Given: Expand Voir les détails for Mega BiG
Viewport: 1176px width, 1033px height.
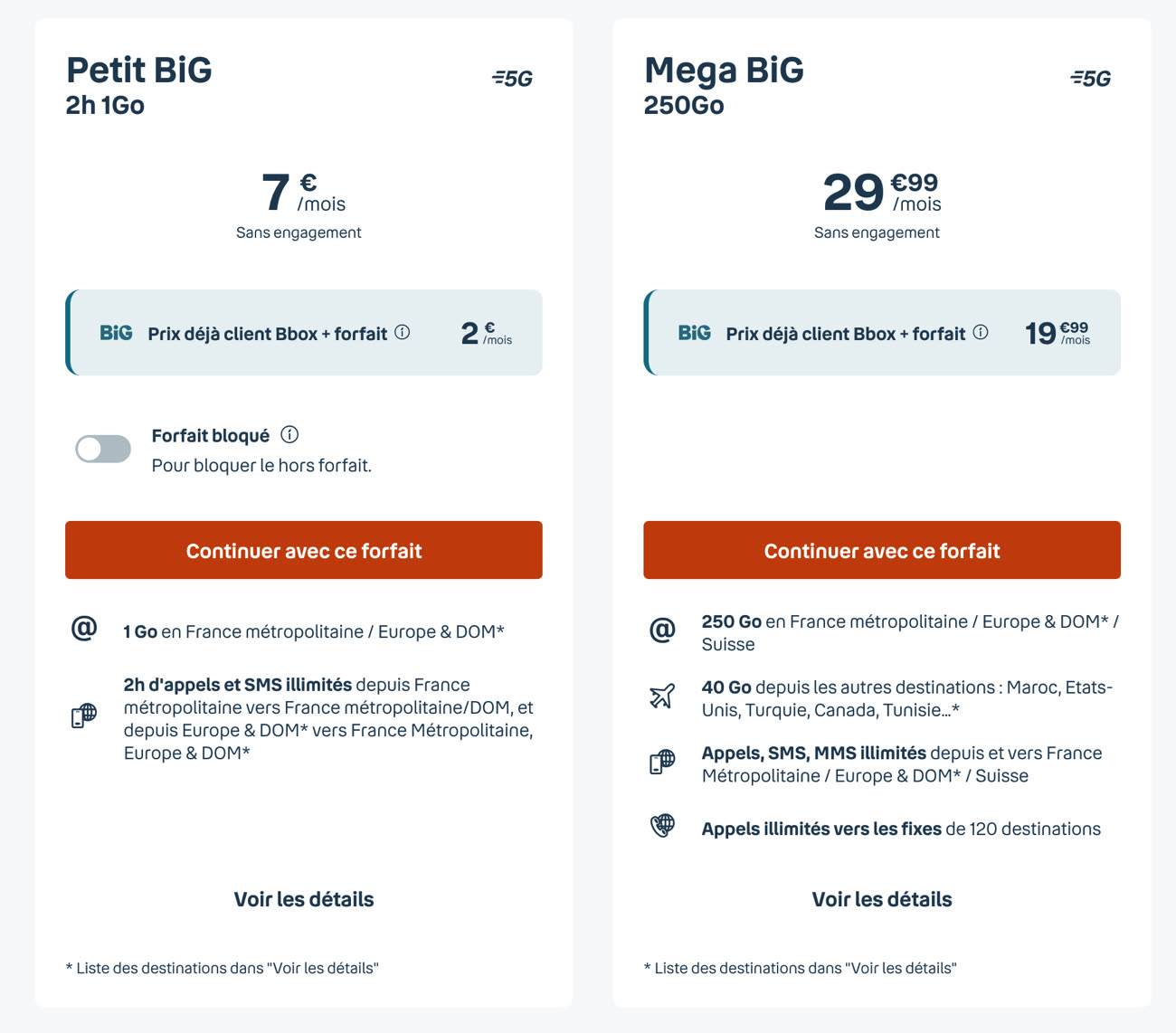Looking at the screenshot, I should pyautogui.click(x=882, y=899).
